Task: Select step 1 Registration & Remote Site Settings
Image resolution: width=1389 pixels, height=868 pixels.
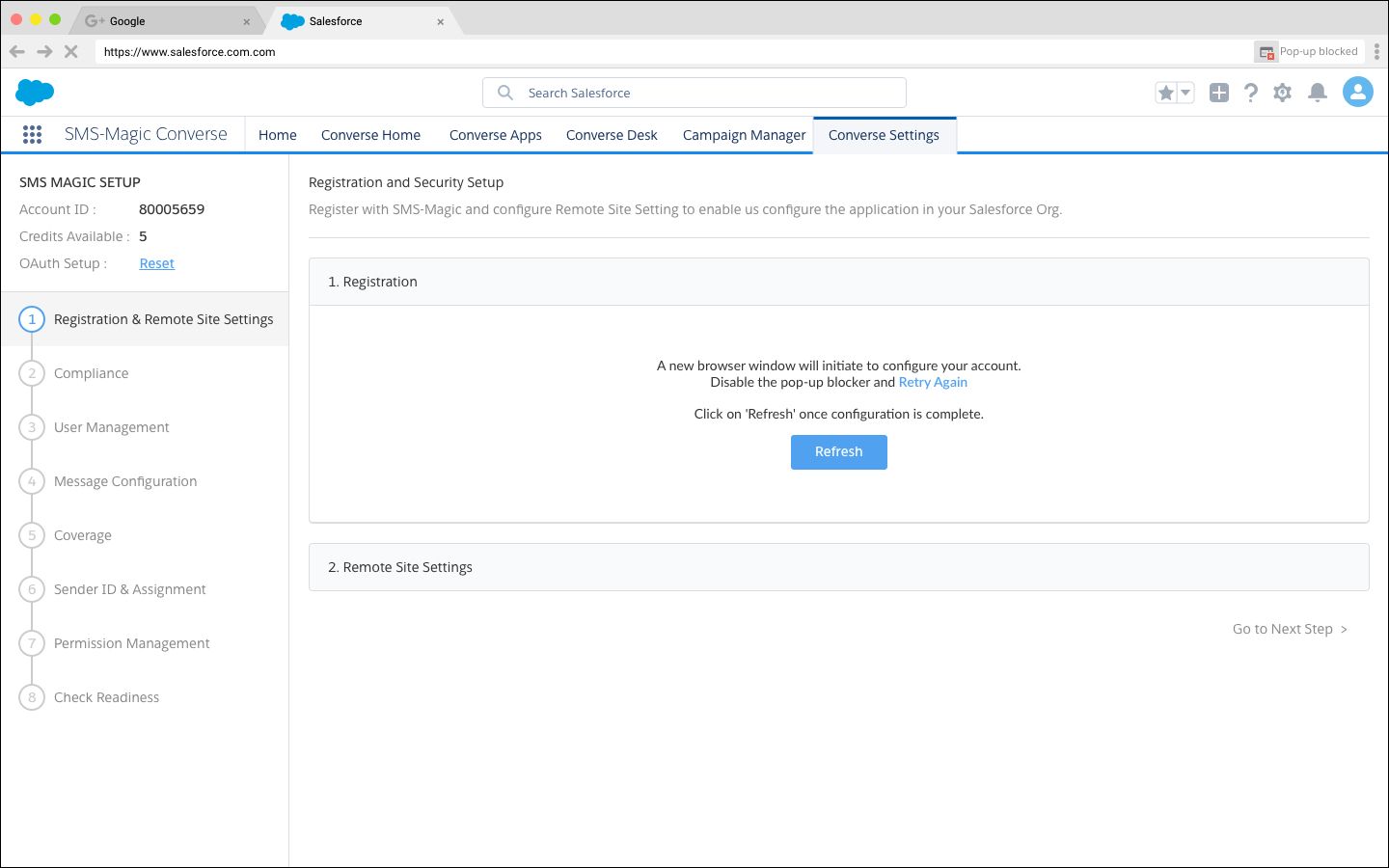Action: 145,319
